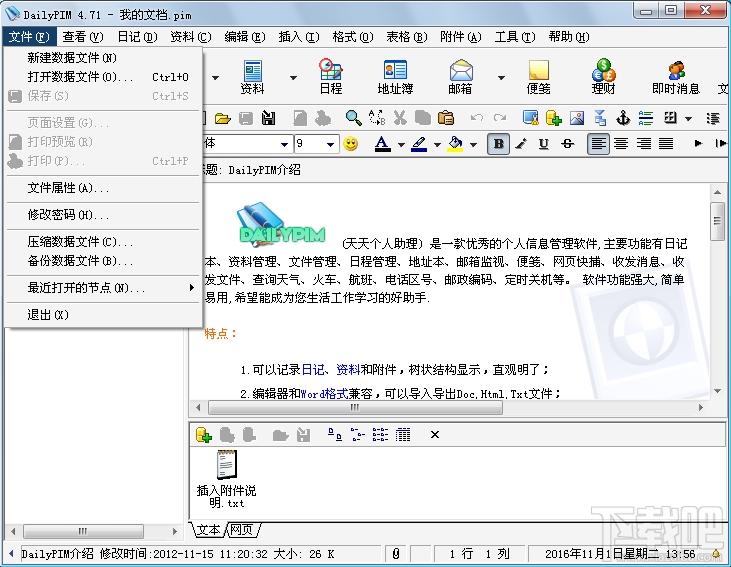Click the magnifier find icon

pos(353,118)
